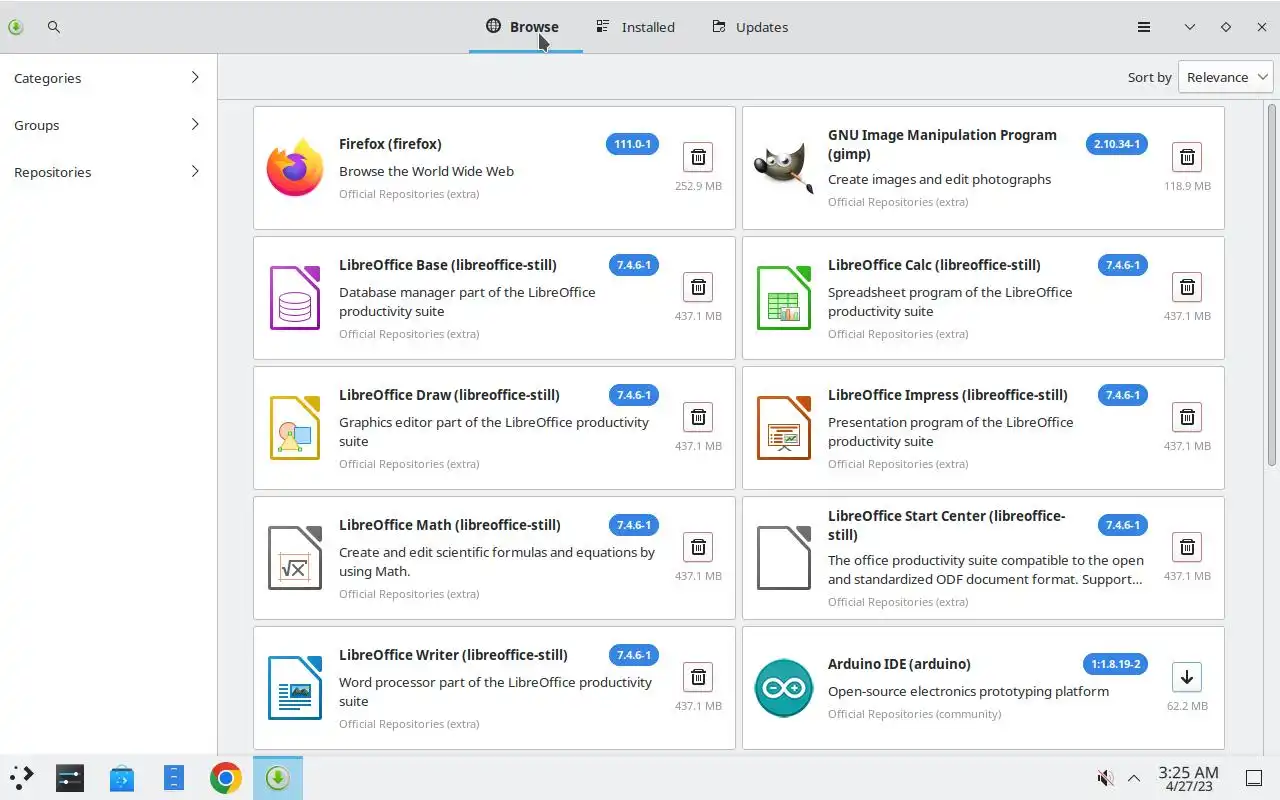Click LibreOffice Writer trash icon
This screenshot has width=1280, height=800.
698,677
